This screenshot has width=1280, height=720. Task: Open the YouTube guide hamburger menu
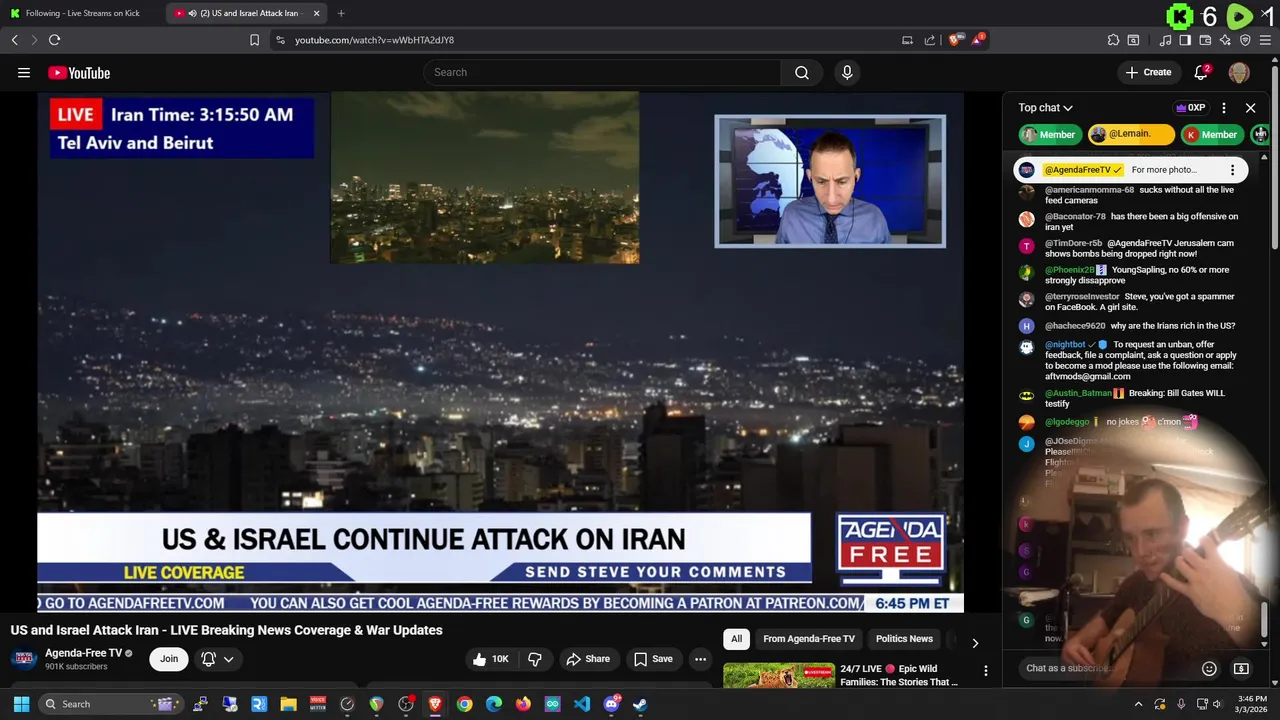coord(24,72)
